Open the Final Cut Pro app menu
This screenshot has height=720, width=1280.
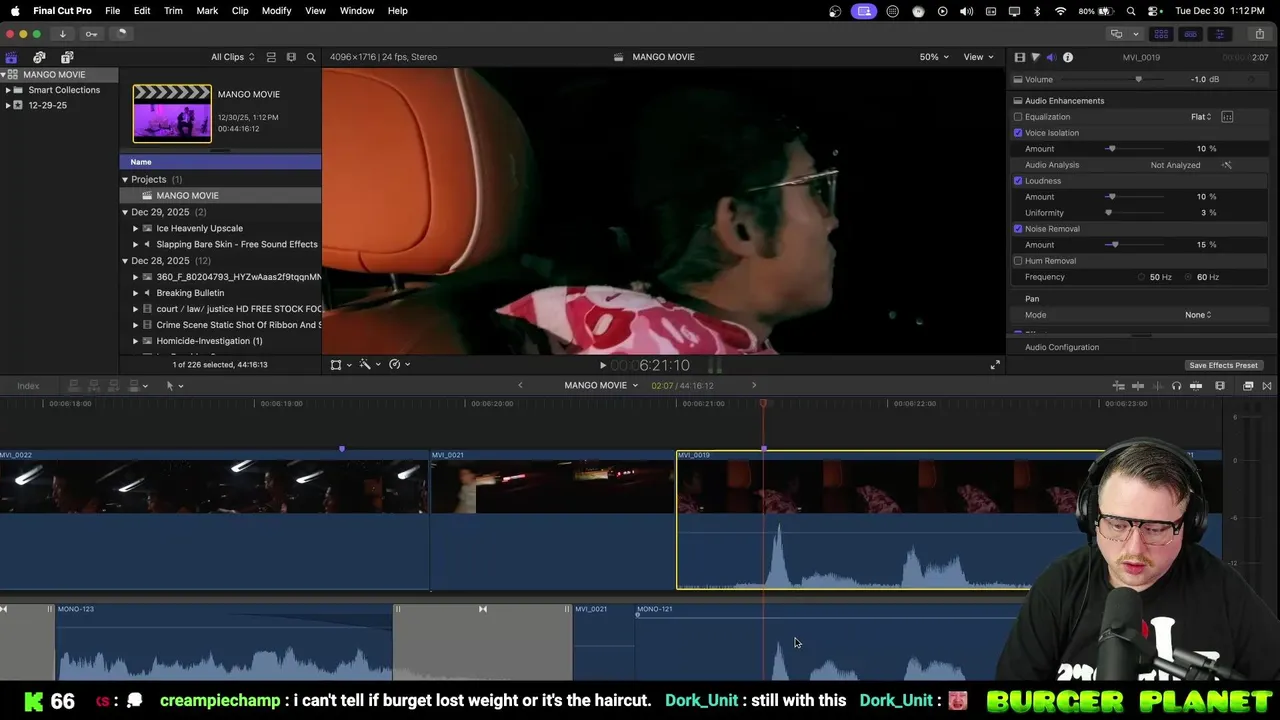[62, 11]
